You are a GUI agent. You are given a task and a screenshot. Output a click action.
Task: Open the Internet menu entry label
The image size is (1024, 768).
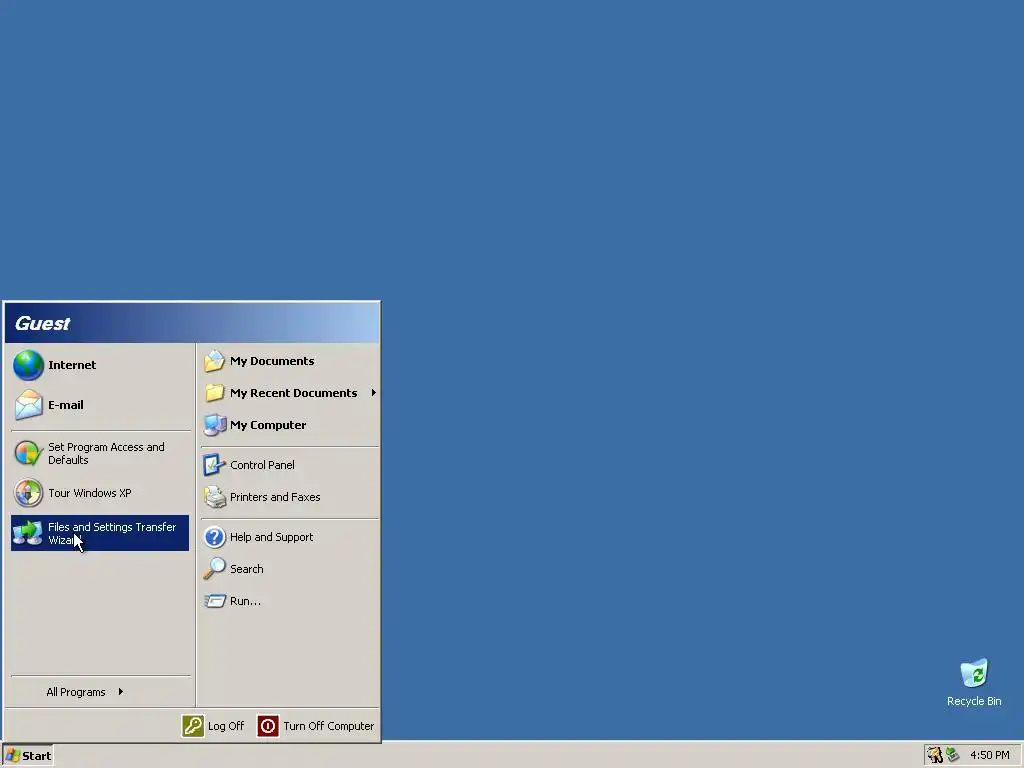(72, 365)
